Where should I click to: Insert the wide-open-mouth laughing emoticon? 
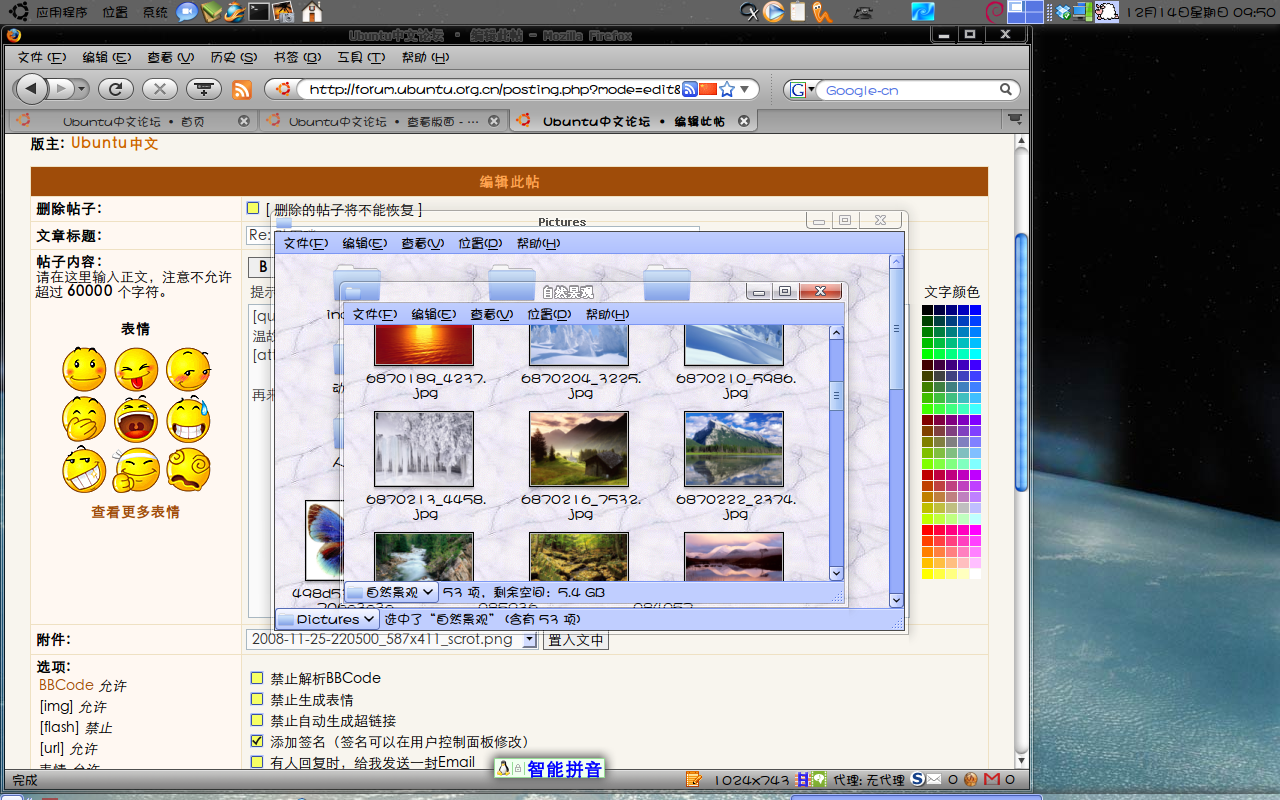[136, 420]
